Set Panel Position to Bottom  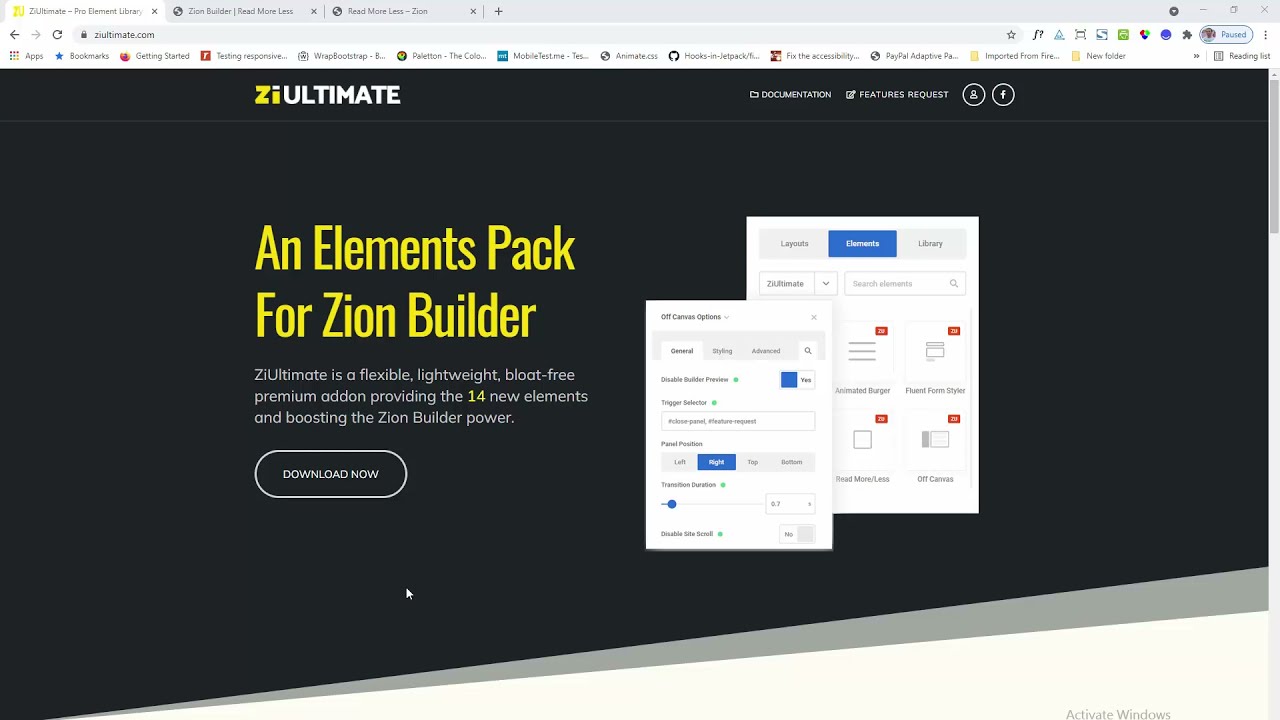coord(791,462)
